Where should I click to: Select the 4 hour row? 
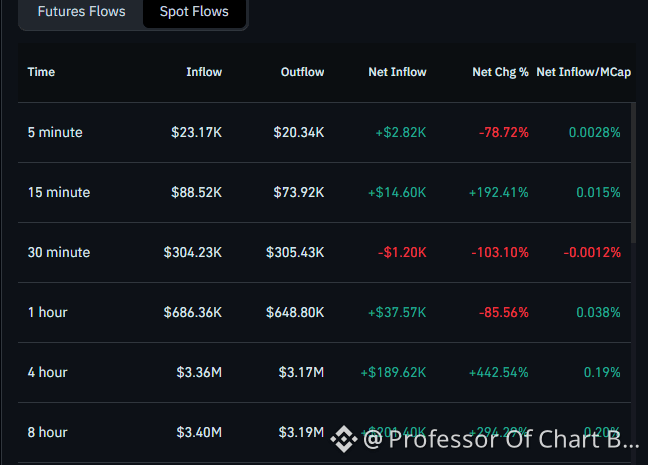[324, 372]
